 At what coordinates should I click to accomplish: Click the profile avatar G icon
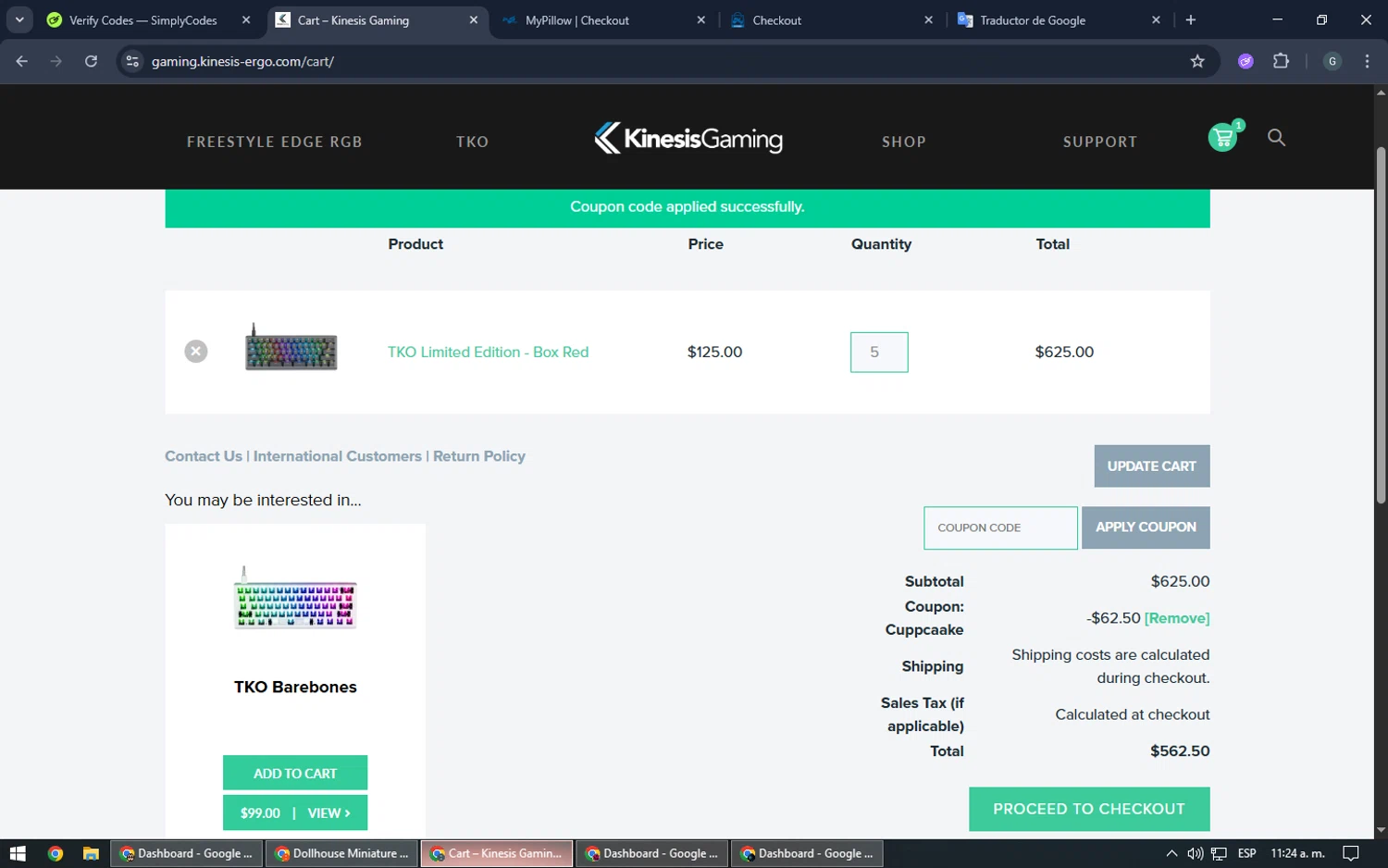click(1332, 61)
